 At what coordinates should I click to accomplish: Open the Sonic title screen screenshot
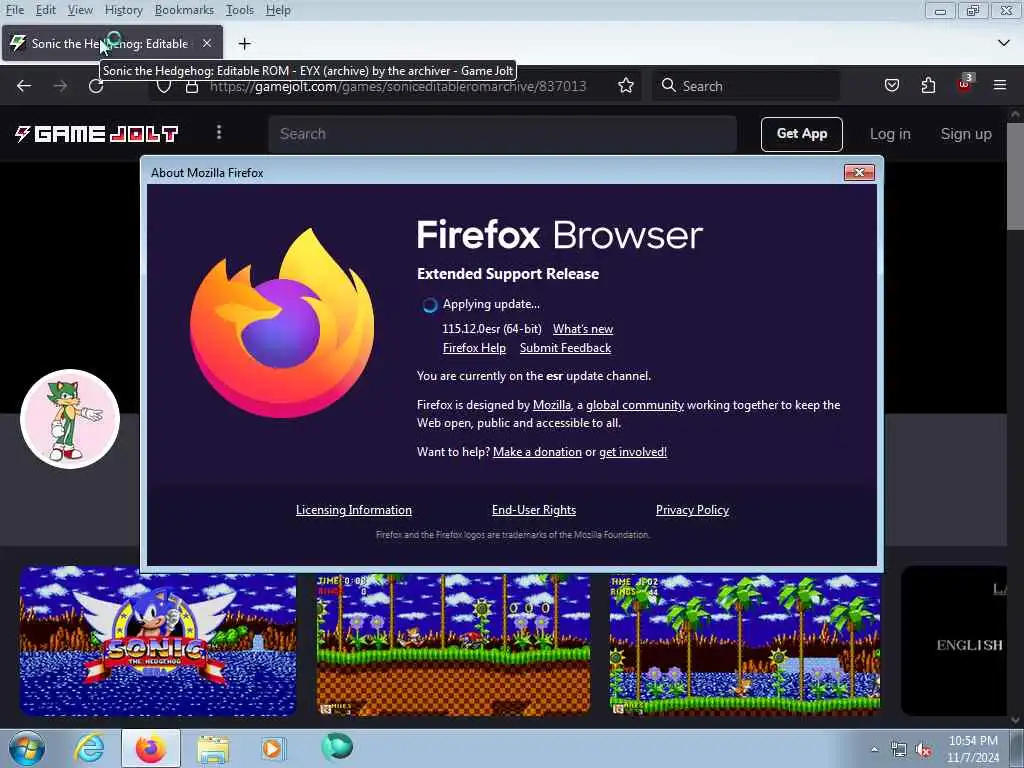coord(157,642)
